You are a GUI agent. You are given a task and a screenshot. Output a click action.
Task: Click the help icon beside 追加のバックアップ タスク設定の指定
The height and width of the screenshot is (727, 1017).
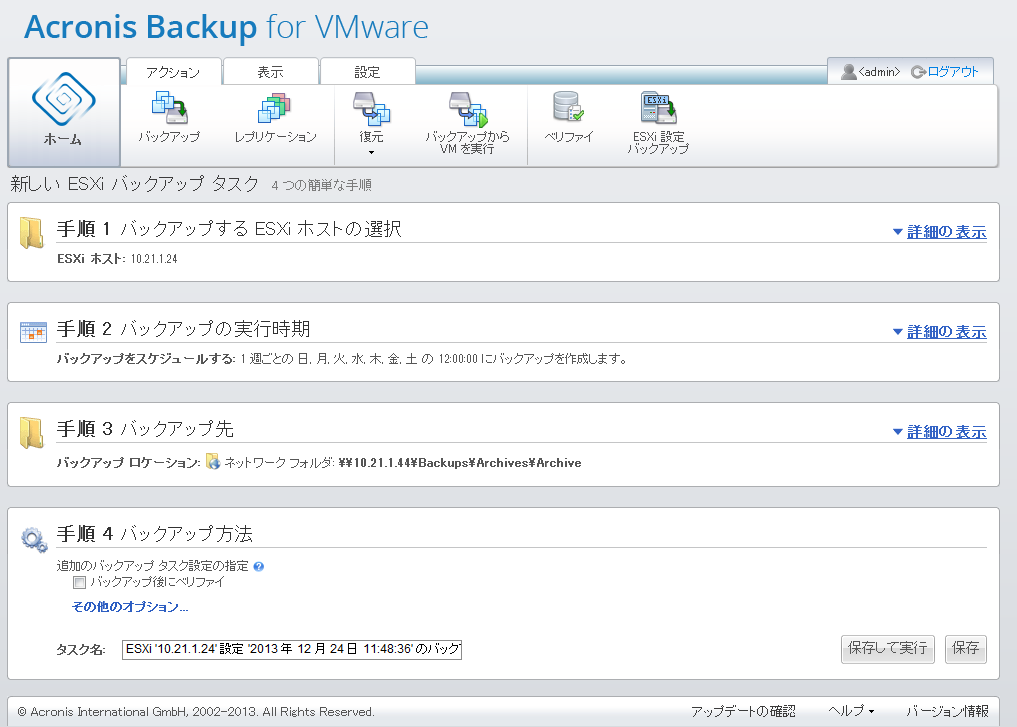259,567
